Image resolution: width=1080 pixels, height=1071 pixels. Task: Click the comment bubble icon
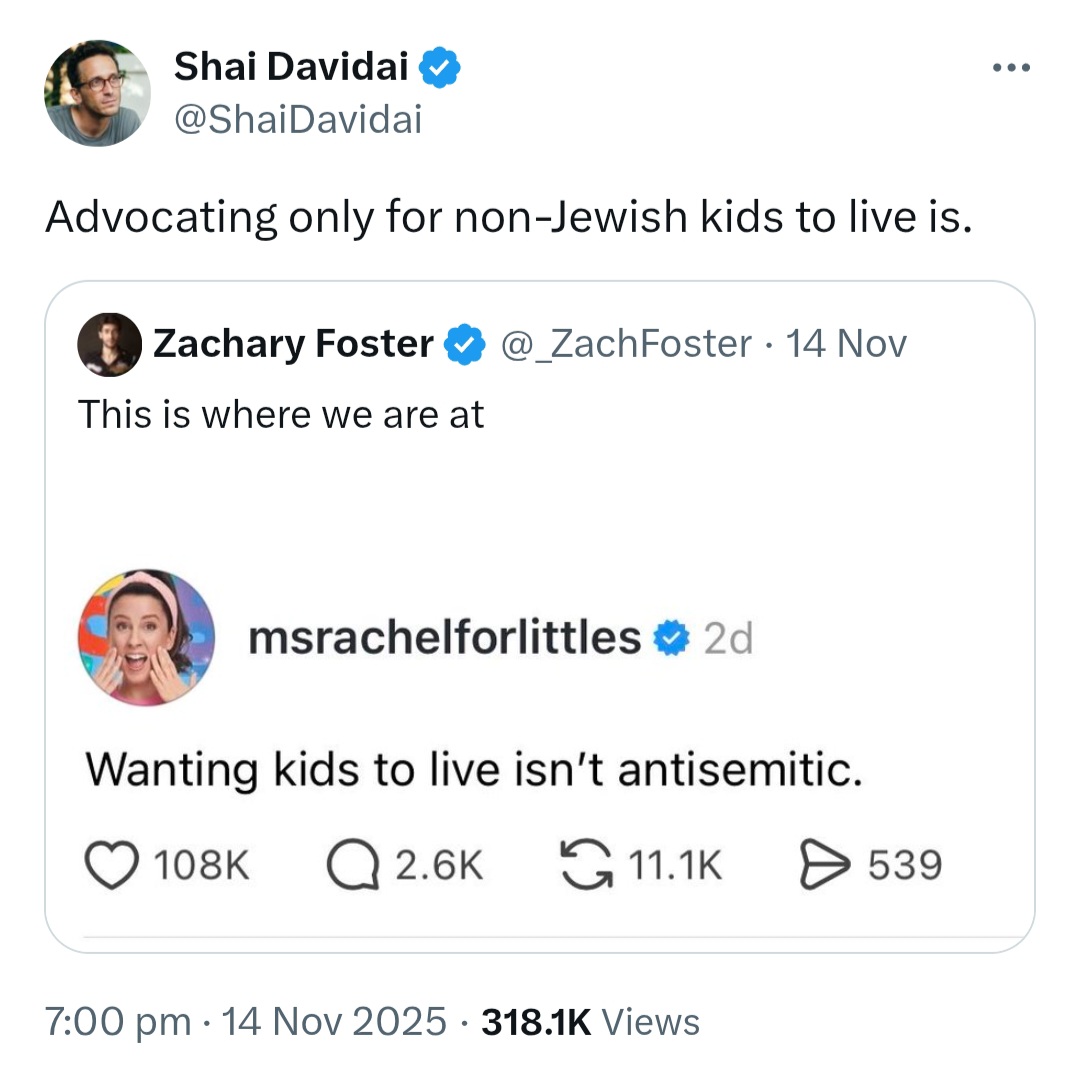[x=353, y=865]
